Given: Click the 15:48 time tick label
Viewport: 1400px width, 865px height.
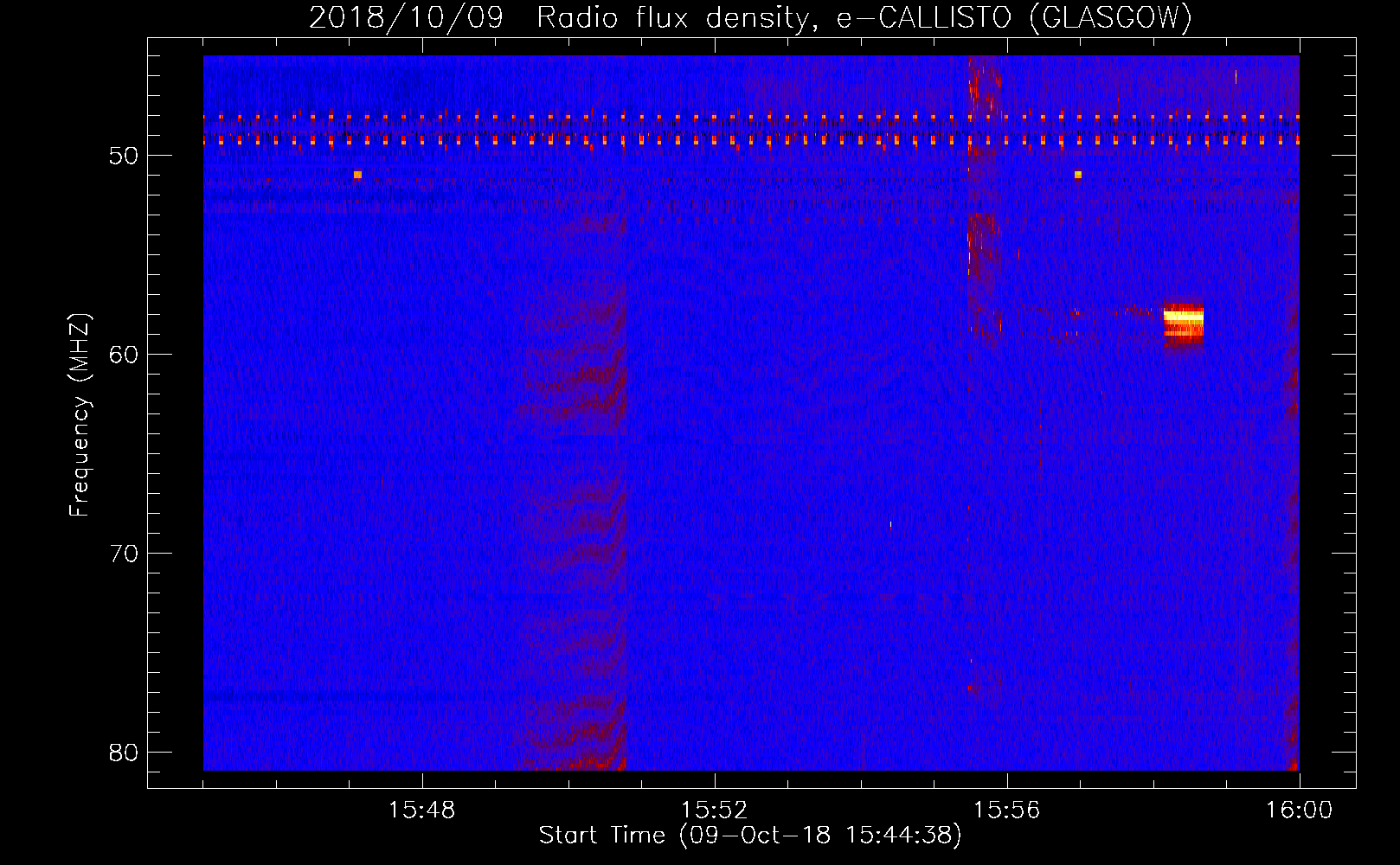Looking at the screenshot, I should (x=421, y=811).
